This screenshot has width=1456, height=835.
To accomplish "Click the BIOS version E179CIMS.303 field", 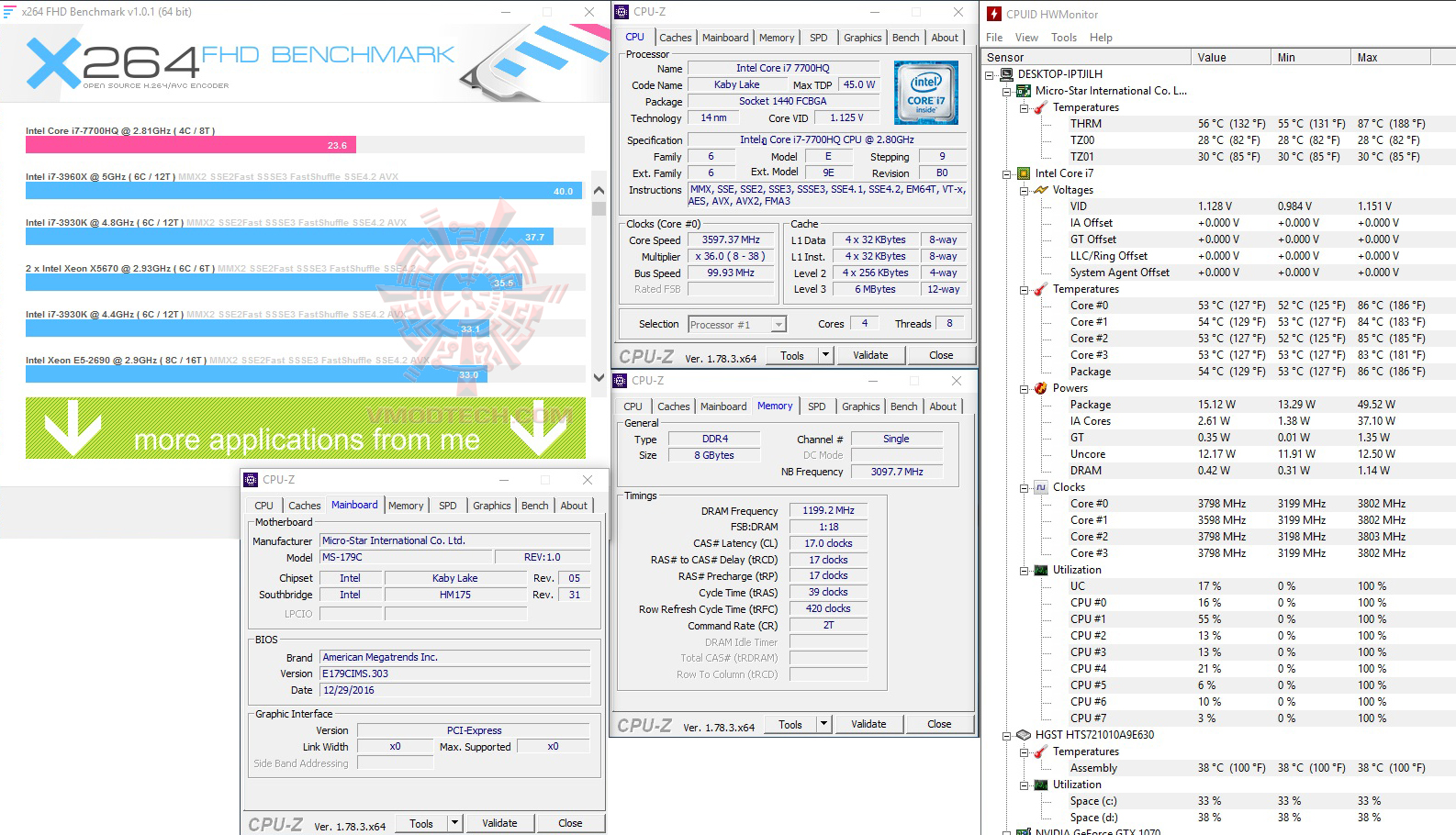I will pyautogui.click(x=454, y=674).
